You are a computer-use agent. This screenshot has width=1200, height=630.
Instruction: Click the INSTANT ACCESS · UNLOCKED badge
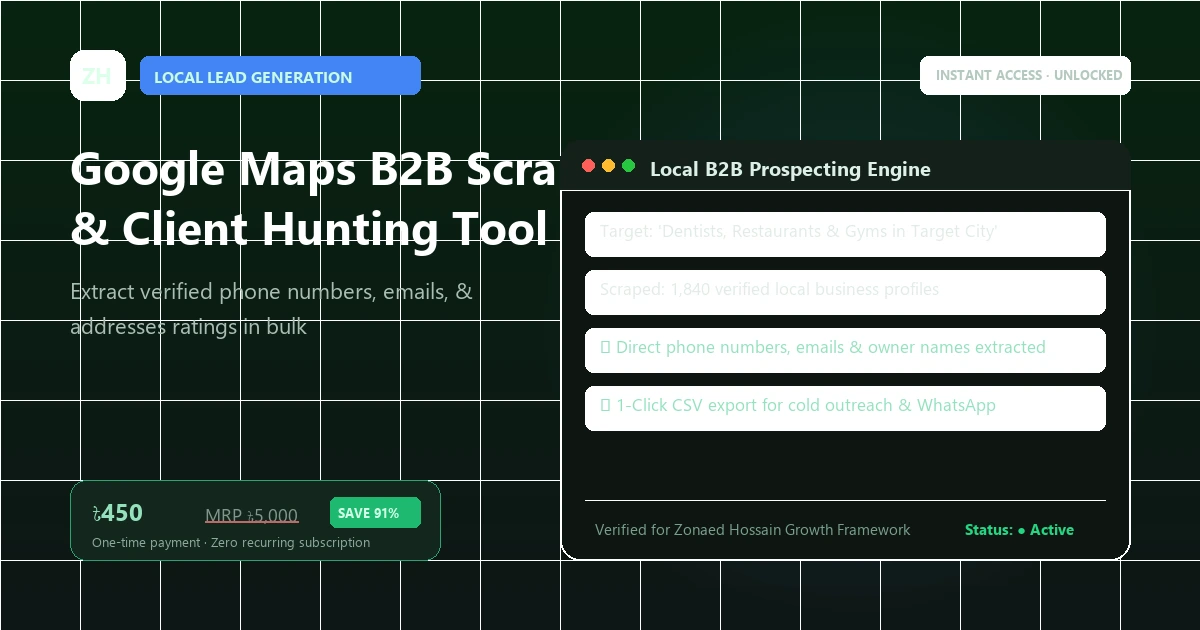(1025, 75)
